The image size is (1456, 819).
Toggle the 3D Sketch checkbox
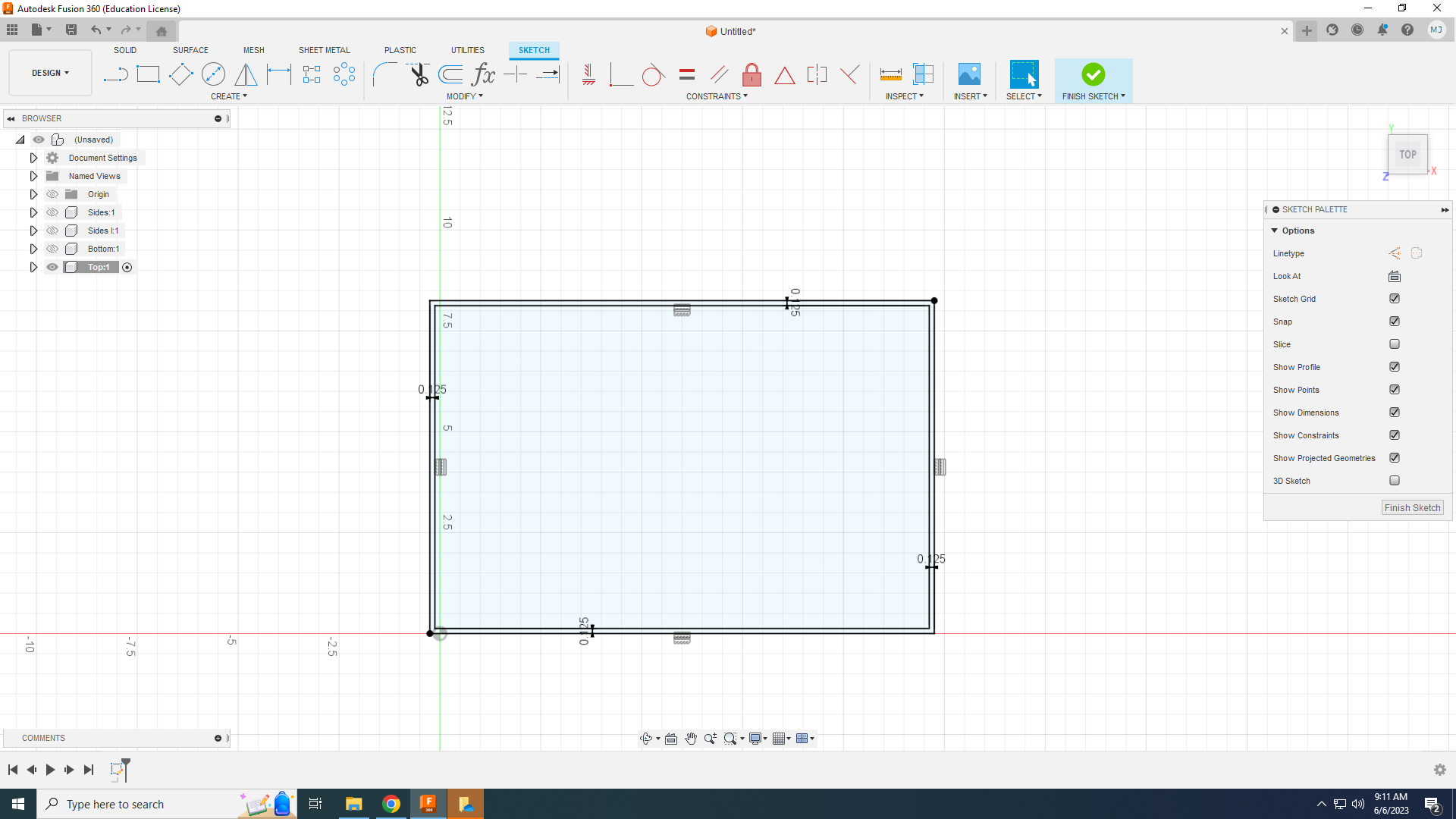pos(1394,481)
